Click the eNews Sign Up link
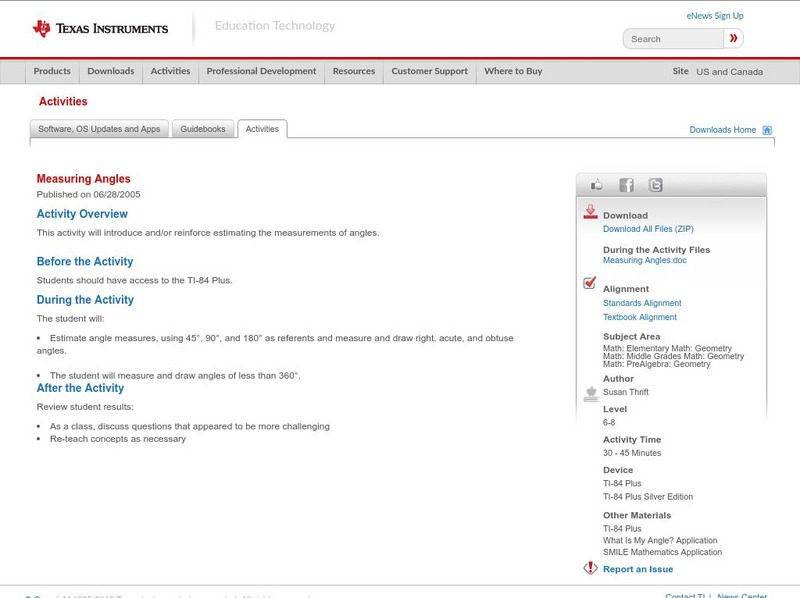Image resolution: width=800 pixels, height=598 pixels. 715,16
